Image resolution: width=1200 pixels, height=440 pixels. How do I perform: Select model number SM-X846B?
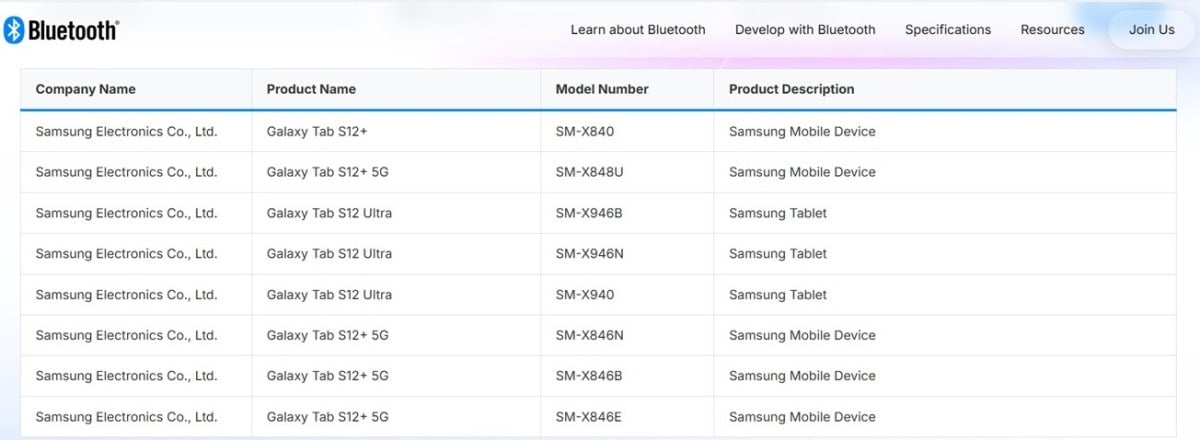click(x=589, y=376)
